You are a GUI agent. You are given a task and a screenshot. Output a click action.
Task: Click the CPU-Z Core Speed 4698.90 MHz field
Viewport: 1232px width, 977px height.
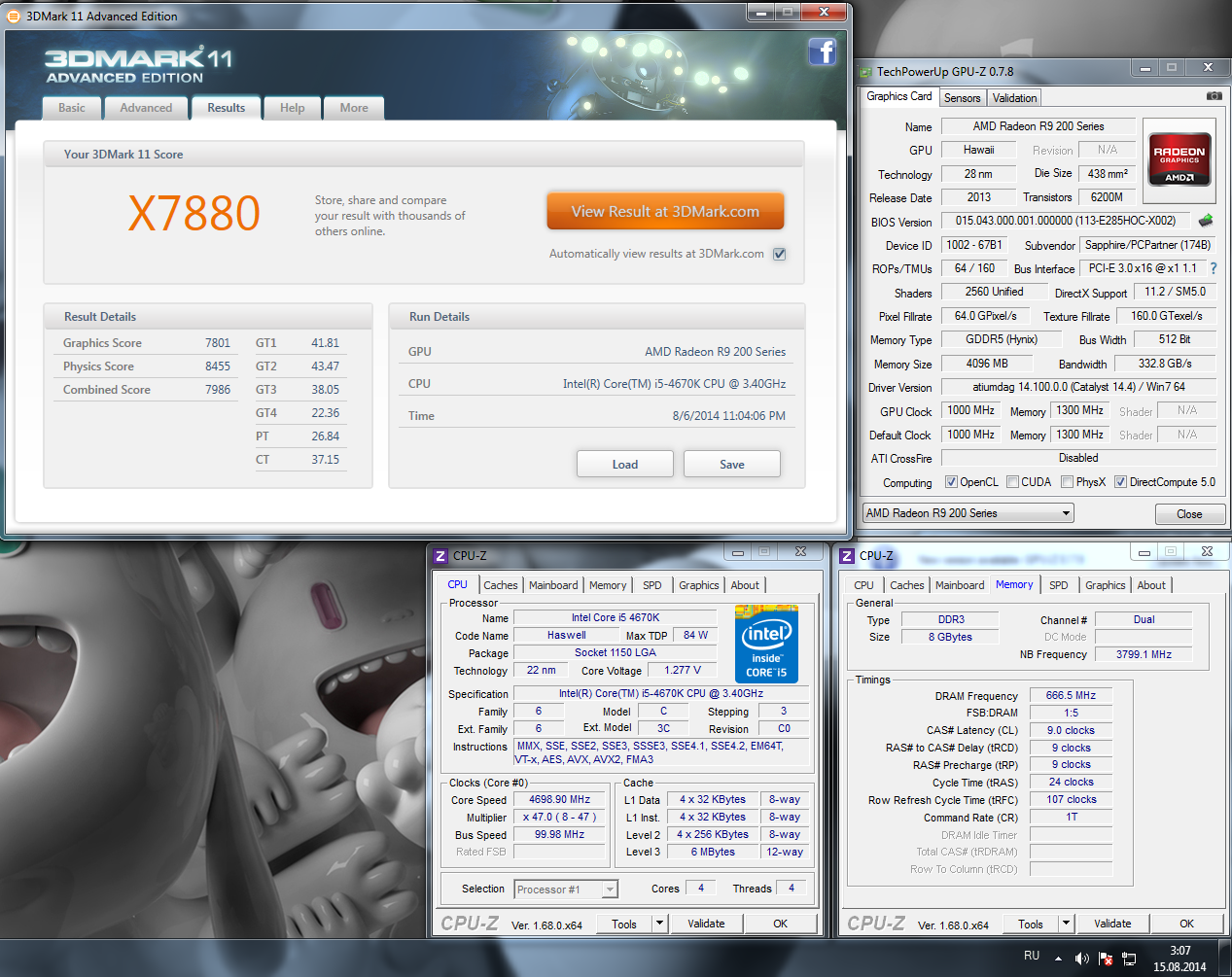(x=560, y=800)
